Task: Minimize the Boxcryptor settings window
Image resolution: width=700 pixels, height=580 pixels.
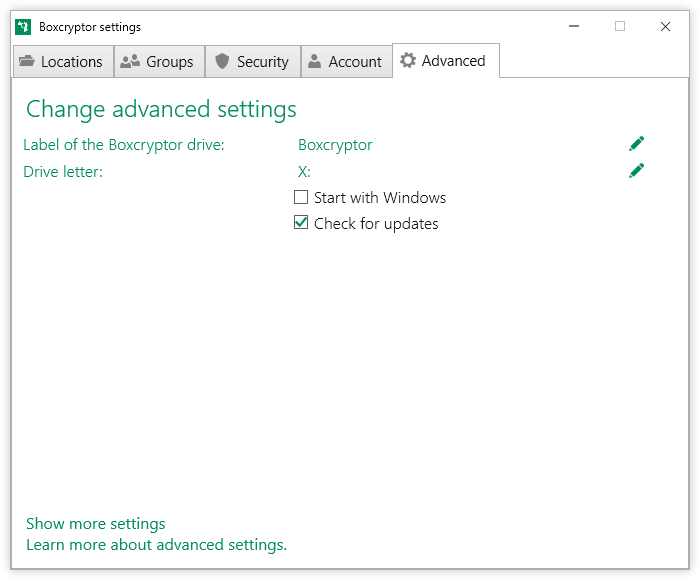Action: pos(574,26)
